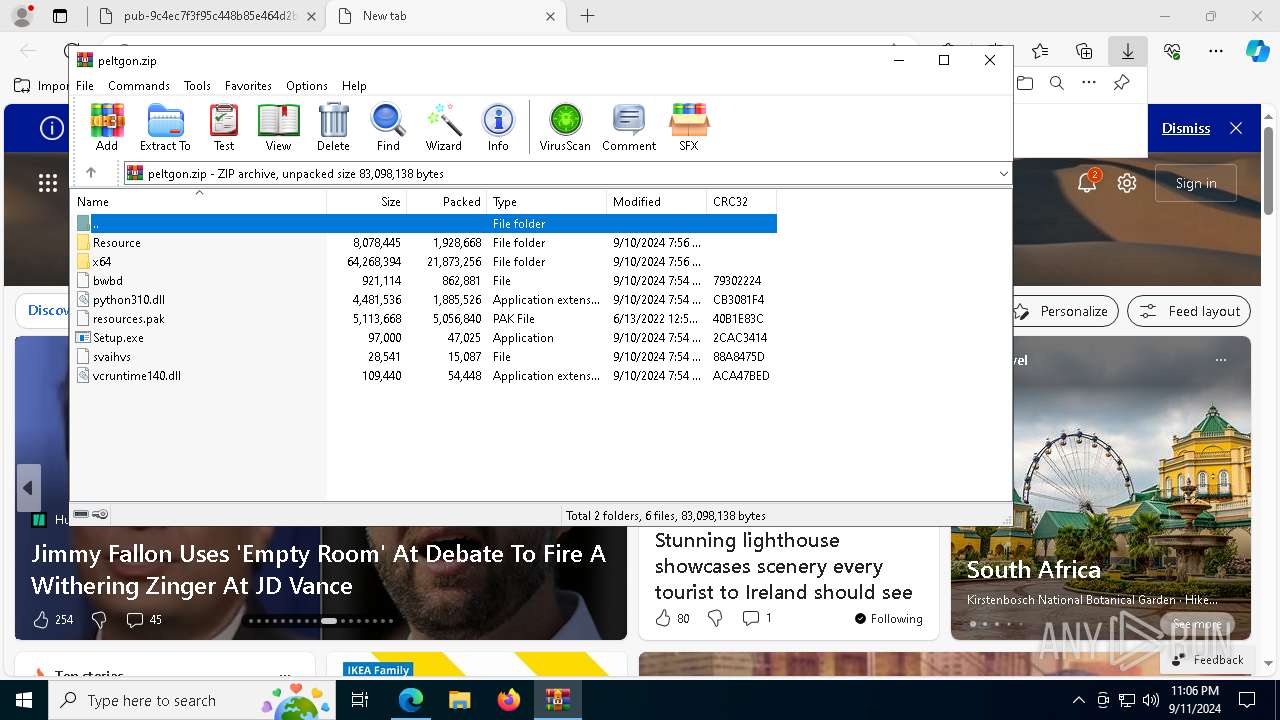Select the x64 folder row

point(424,262)
